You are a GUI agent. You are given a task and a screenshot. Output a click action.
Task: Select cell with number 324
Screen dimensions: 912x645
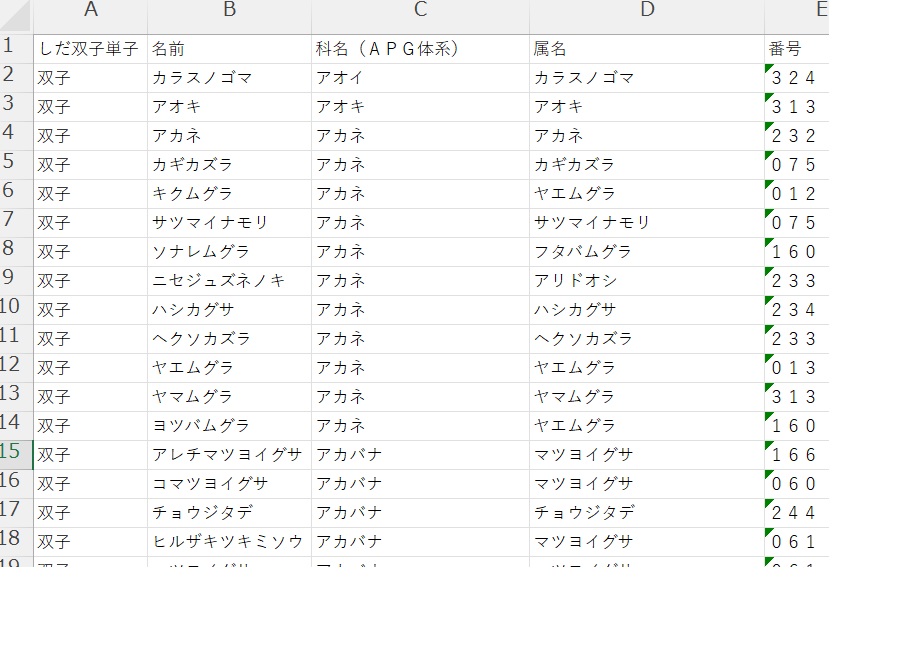[x=797, y=78]
